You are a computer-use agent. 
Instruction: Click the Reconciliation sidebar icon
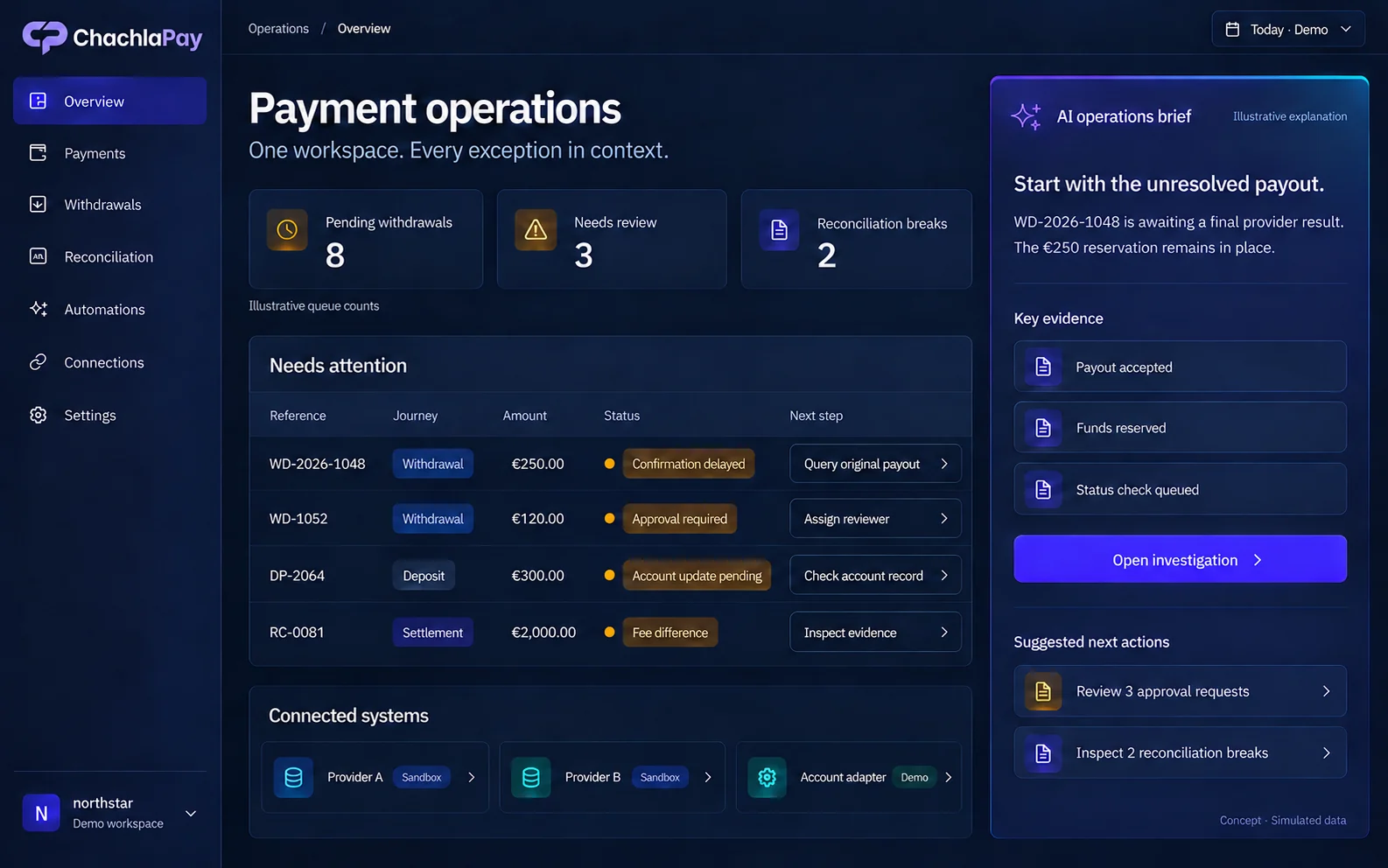38,256
